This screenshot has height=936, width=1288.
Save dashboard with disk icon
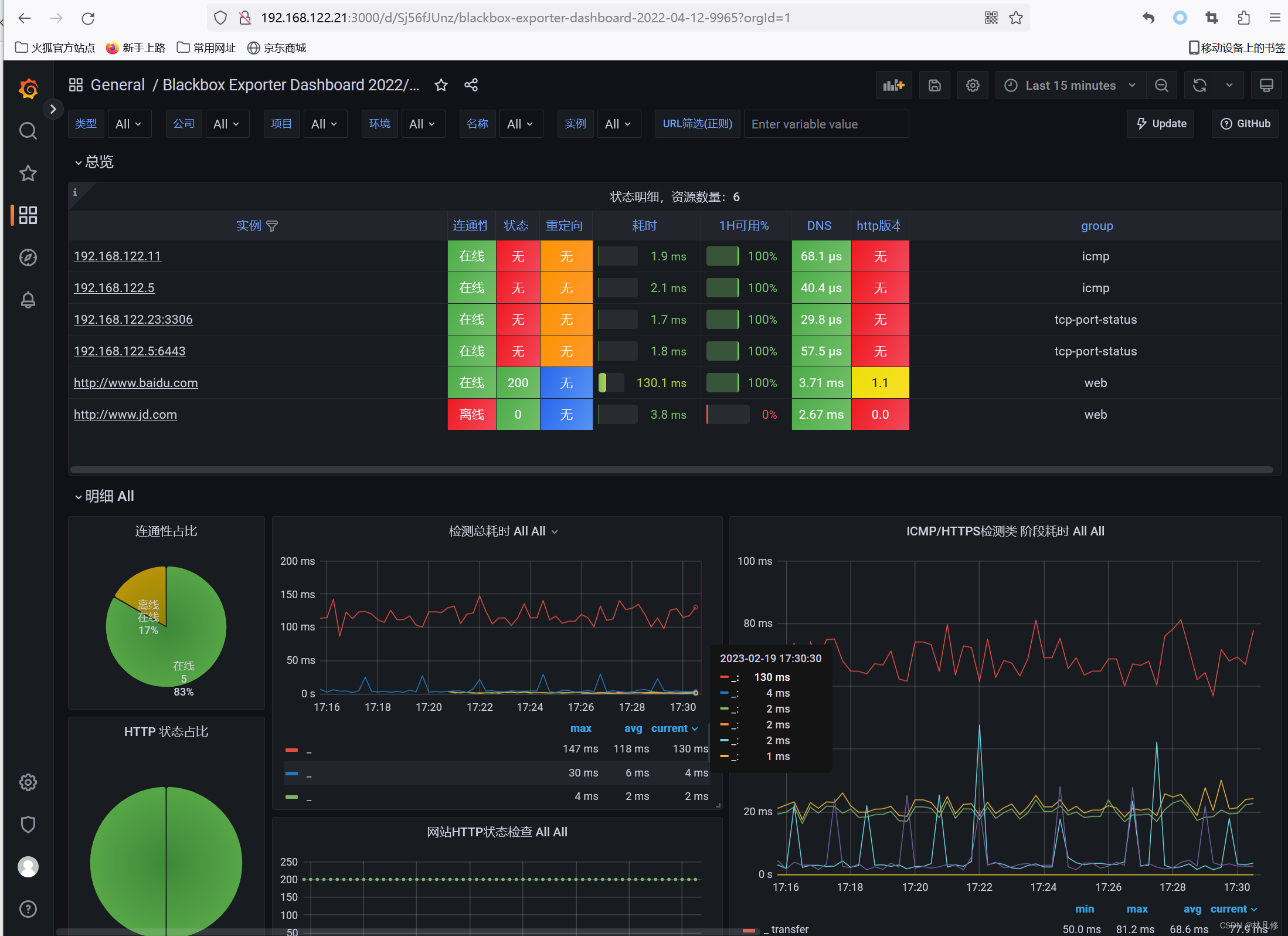click(x=934, y=86)
